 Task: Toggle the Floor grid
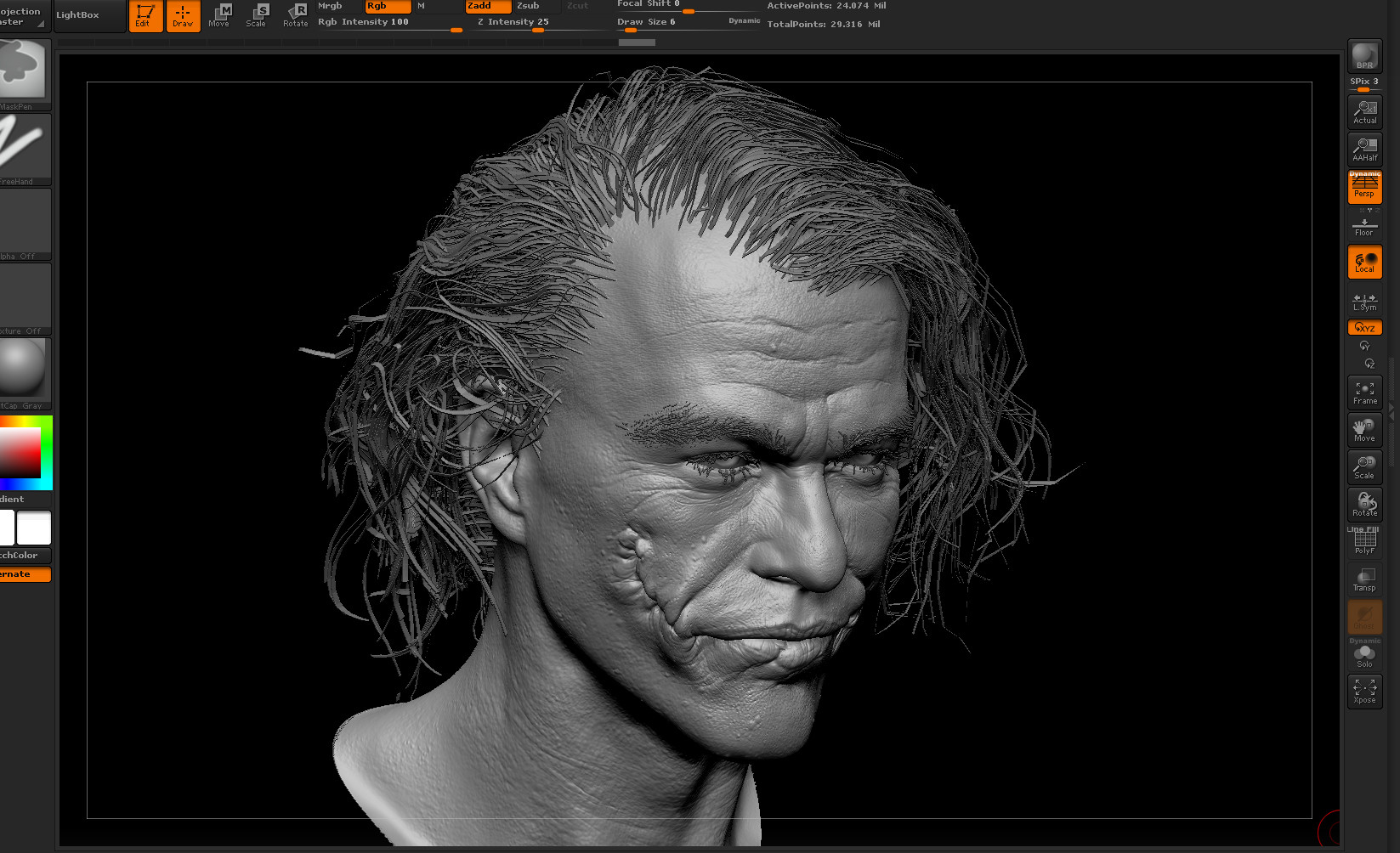[x=1364, y=225]
